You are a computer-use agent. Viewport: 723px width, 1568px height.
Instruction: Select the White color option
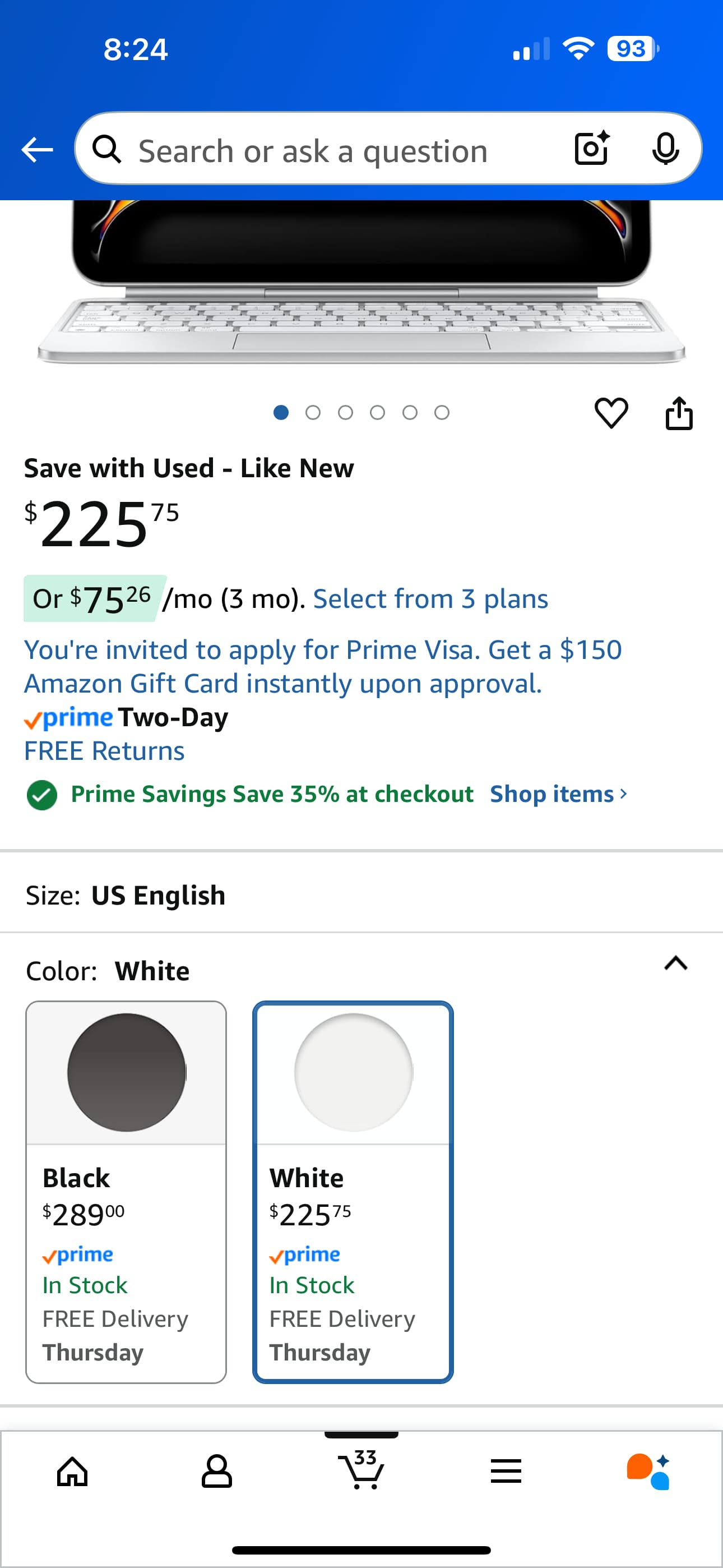353,1192
